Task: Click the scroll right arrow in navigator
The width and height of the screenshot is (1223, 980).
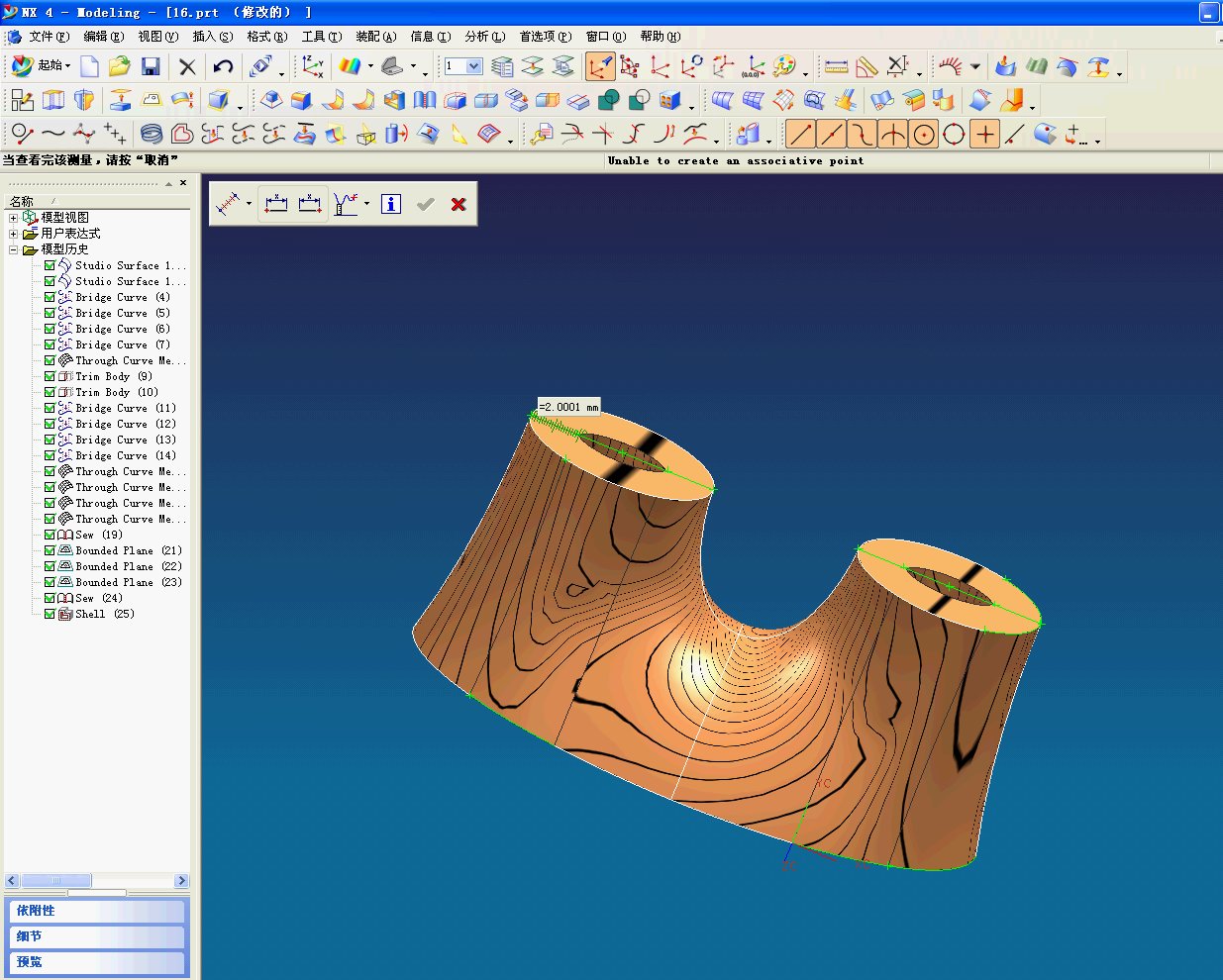Action: pyautogui.click(x=181, y=881)
